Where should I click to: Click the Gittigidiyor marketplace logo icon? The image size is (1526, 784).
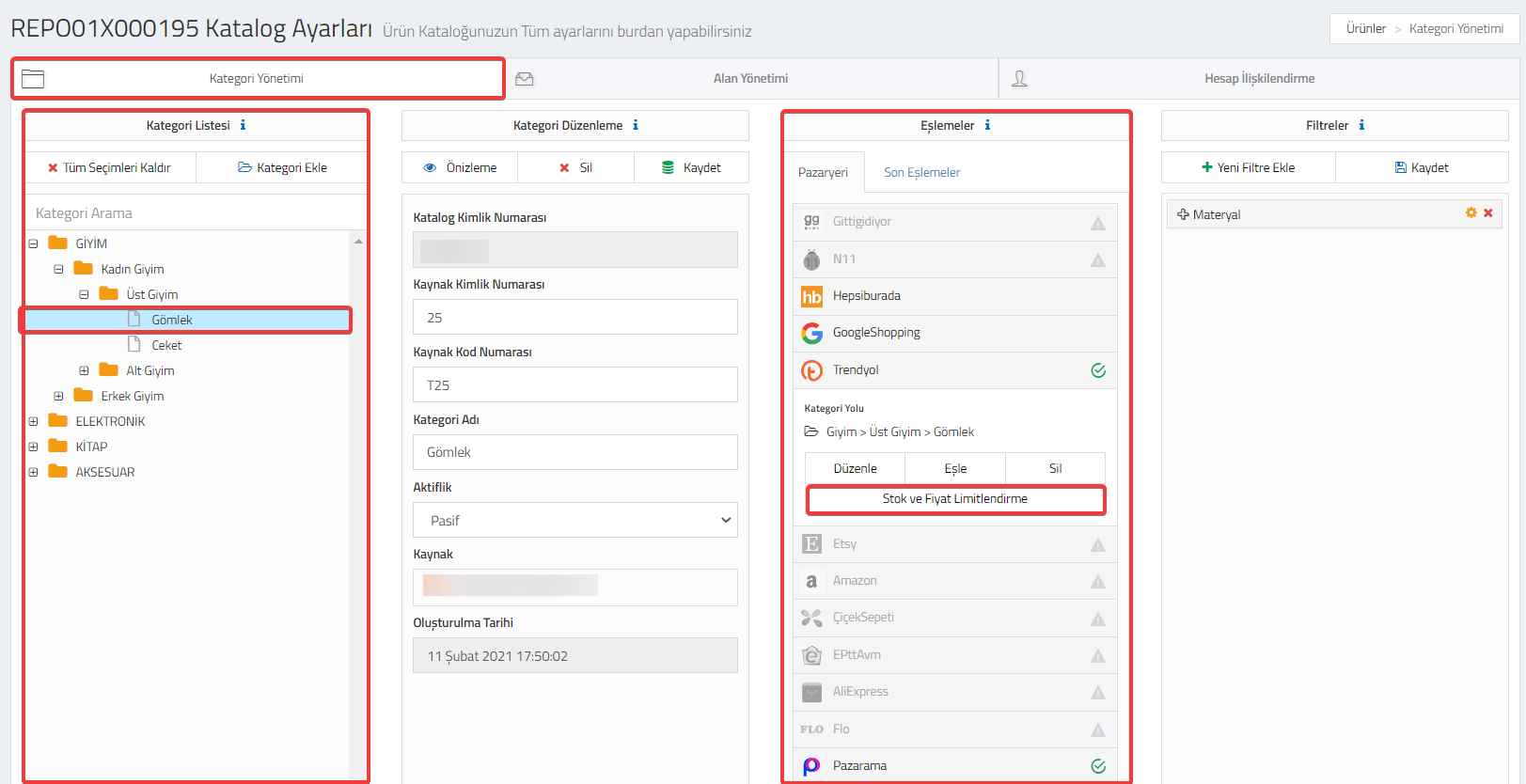[811, 222]
